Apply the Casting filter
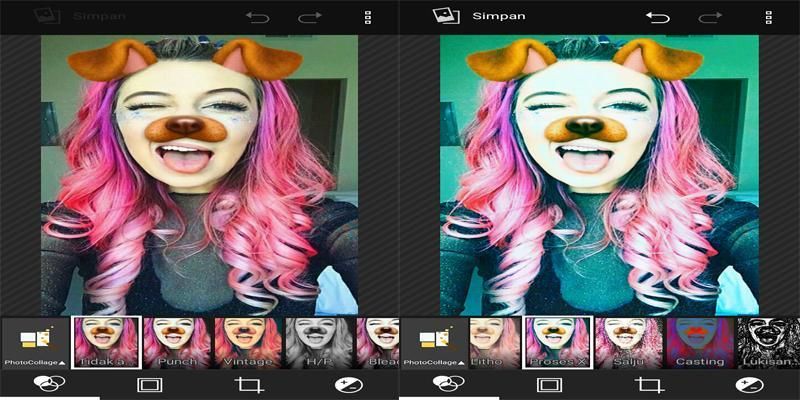This screenshot has width=800, height=400. 700,343
